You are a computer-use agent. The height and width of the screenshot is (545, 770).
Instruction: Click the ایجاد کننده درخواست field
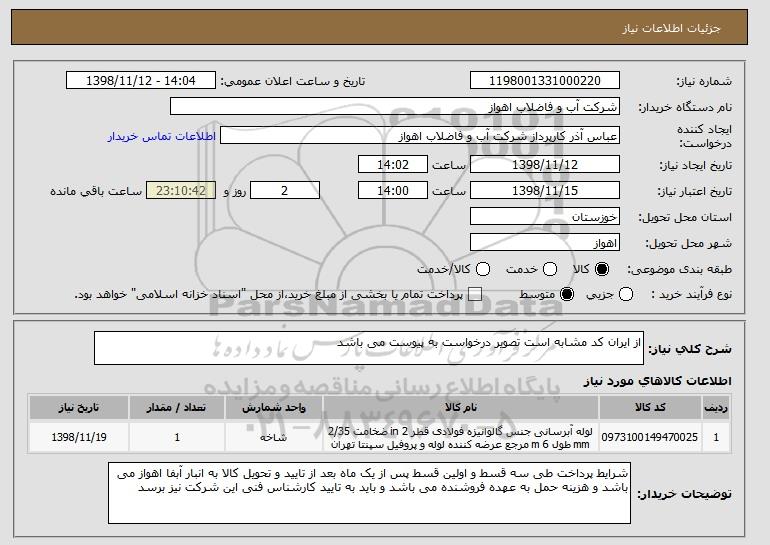pos(419,135)
